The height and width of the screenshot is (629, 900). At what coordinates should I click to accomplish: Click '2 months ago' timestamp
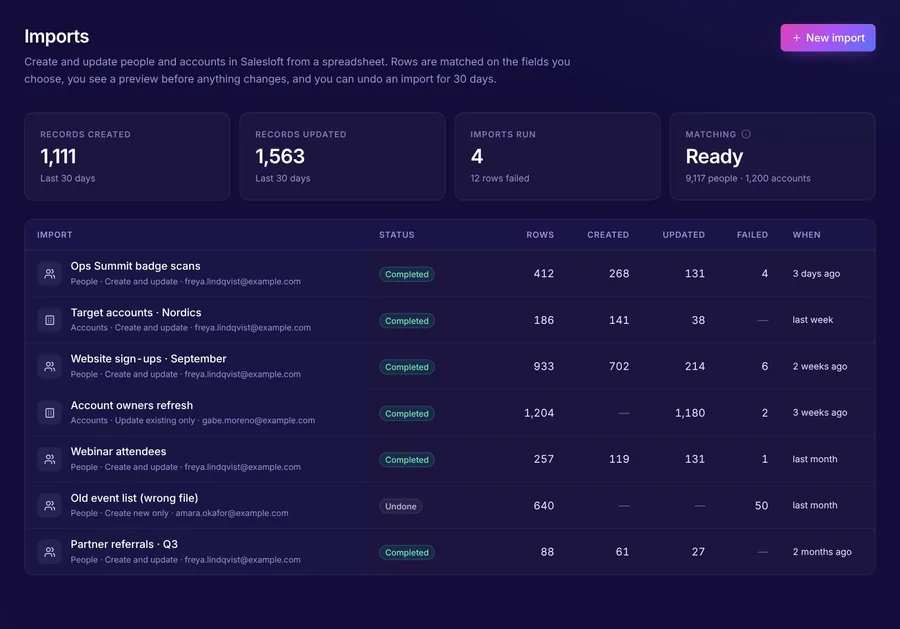click(x=822, y=552)
